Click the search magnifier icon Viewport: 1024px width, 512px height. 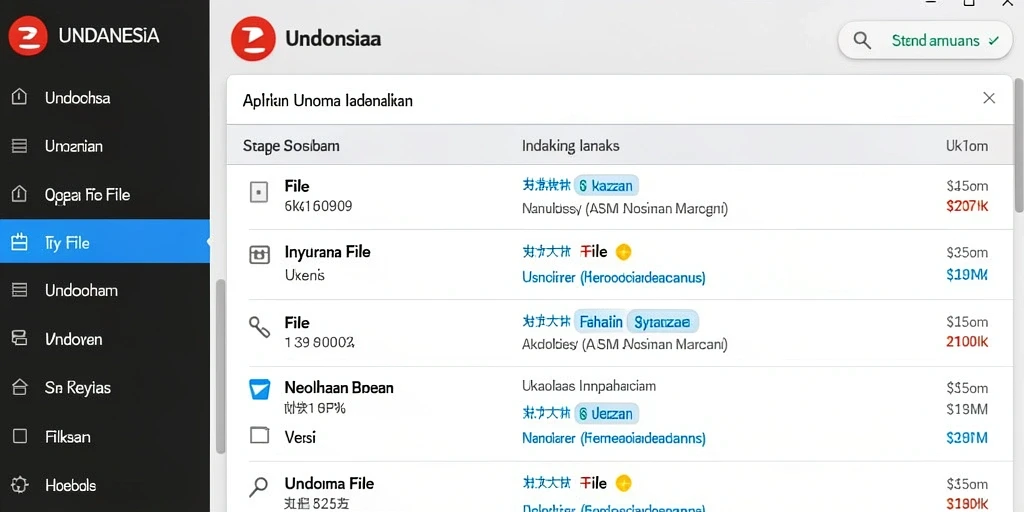click(x=862, y=40)
